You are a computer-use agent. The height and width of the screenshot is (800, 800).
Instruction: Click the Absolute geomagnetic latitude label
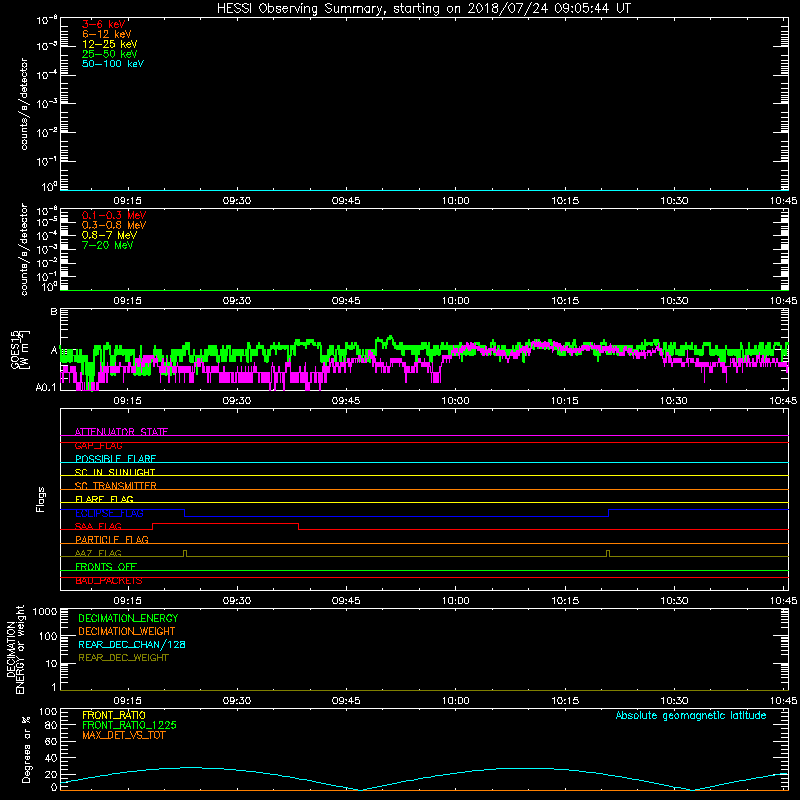(x=691, y=715)
